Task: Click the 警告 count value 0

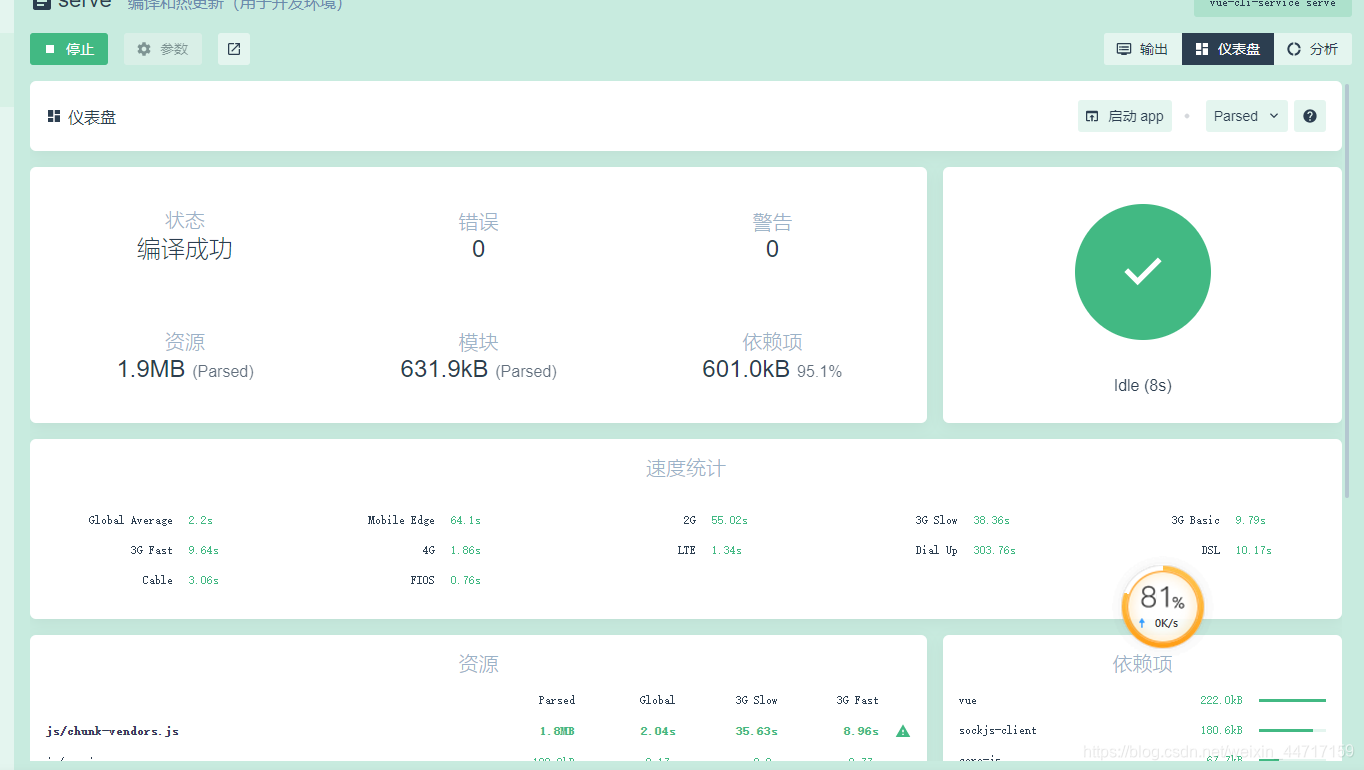Action: pyautogui.click(x=772, y=249)
